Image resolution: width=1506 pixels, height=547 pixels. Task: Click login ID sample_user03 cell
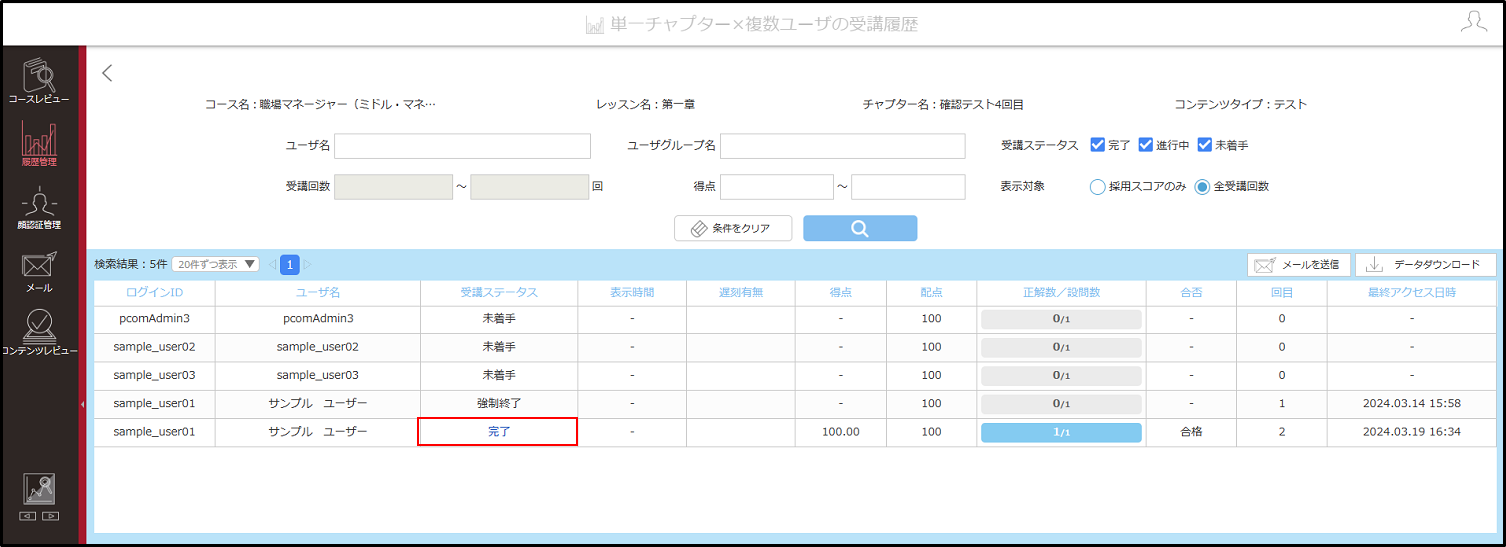click(155, 375)
